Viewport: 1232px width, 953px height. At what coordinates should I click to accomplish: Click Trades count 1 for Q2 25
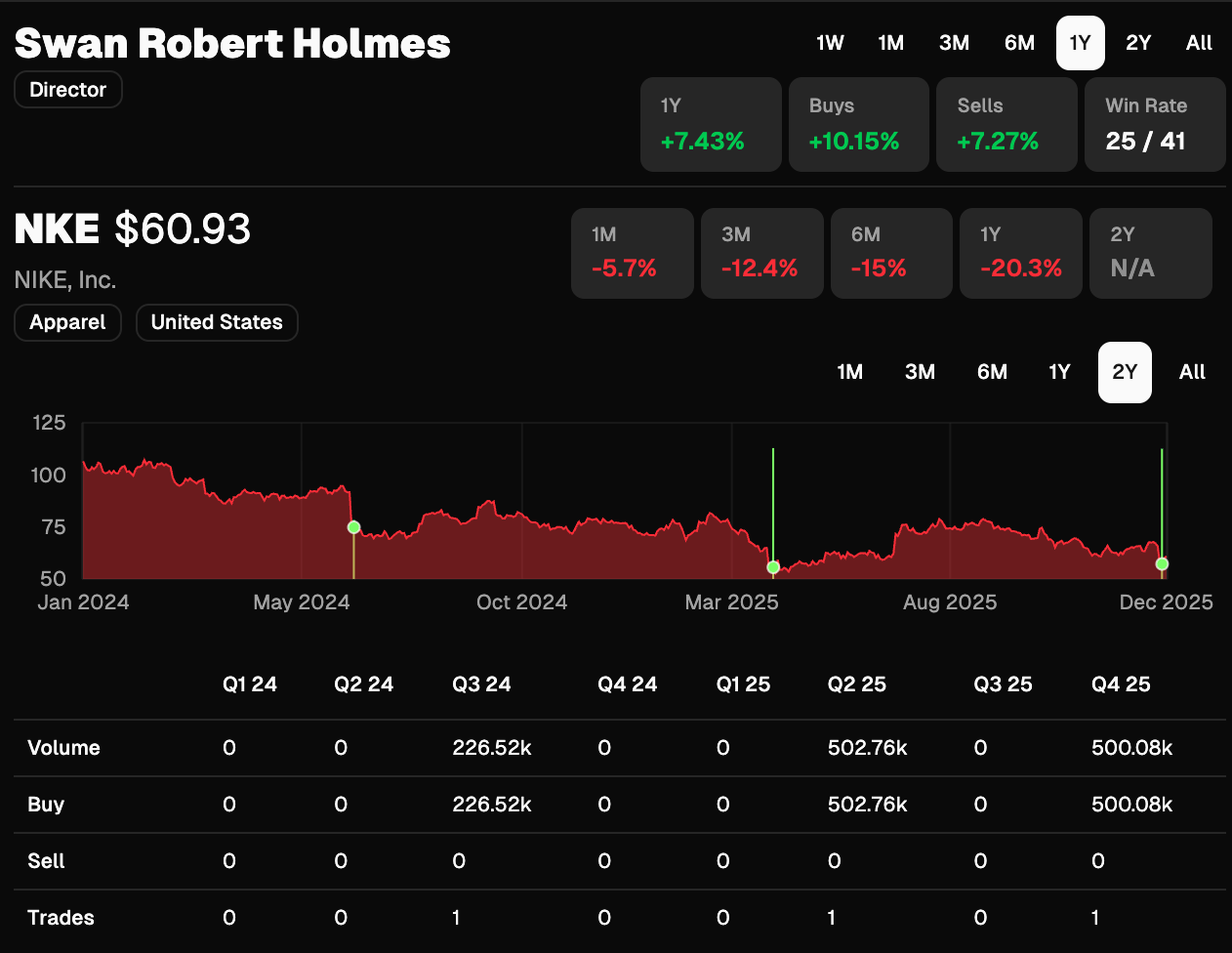[831, 918]
